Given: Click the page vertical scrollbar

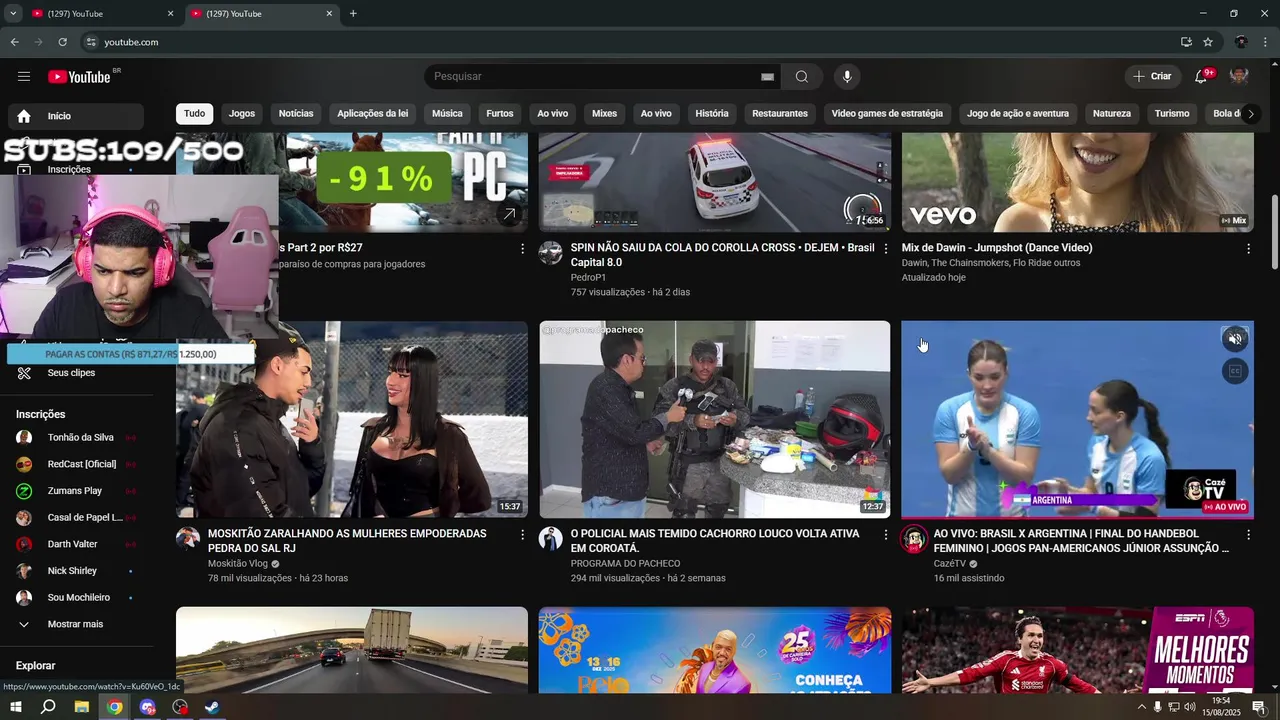Looking at the screenshot, I should click(1274, 232).
